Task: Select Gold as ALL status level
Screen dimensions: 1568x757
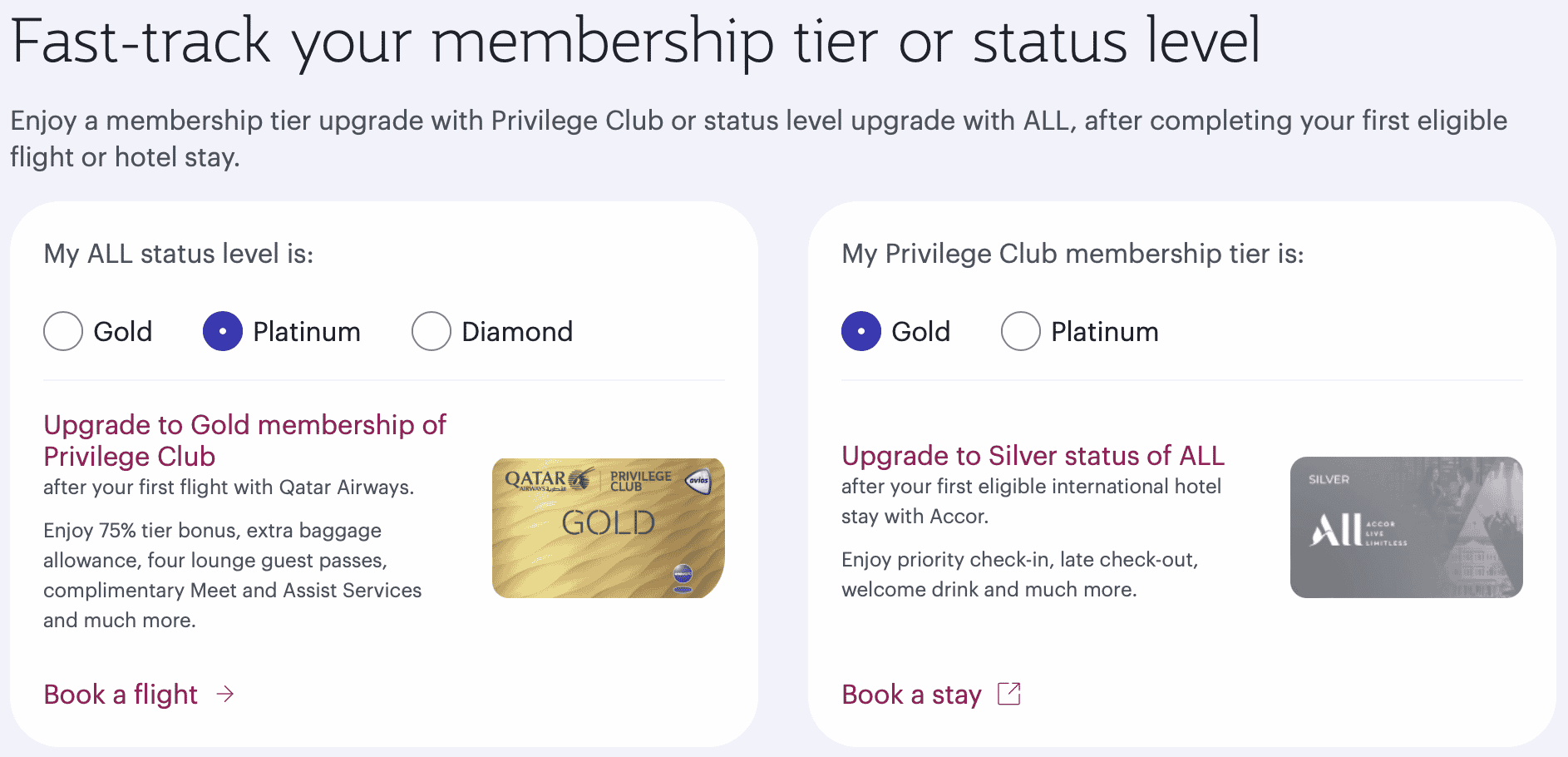Action: [63, 331]
